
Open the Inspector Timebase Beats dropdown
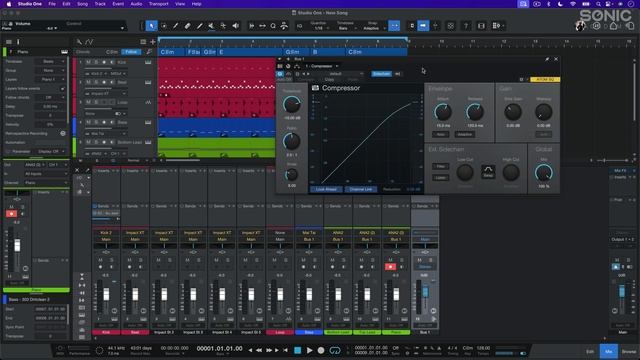(x=51, y=61)
